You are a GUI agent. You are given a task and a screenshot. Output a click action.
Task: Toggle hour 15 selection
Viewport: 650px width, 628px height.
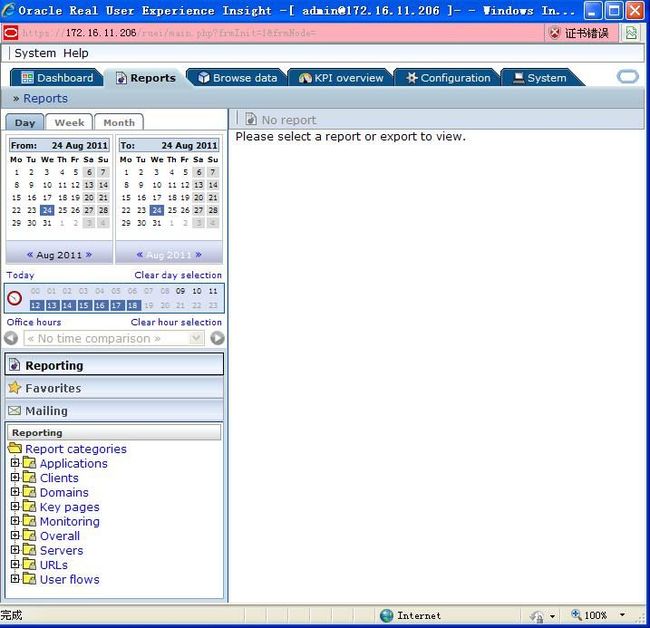83,306
